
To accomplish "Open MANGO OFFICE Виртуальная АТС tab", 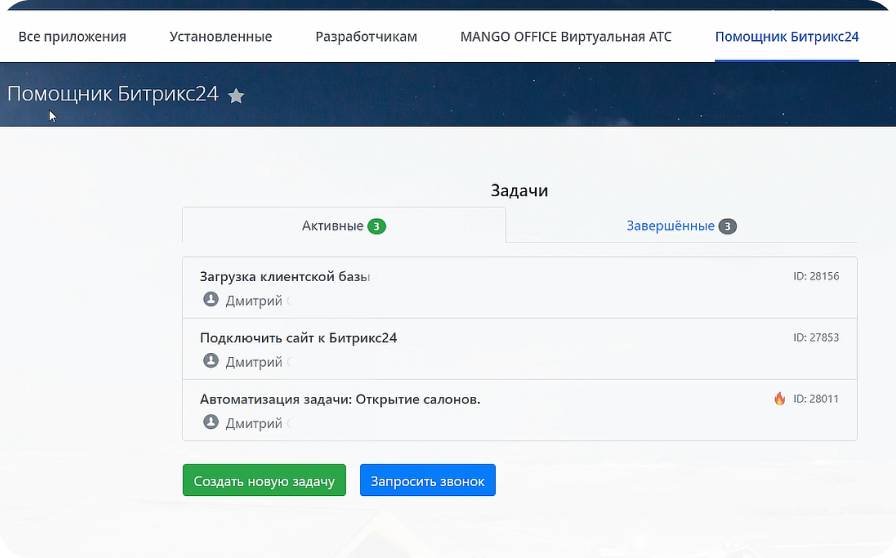I will (x=566, y=37).
